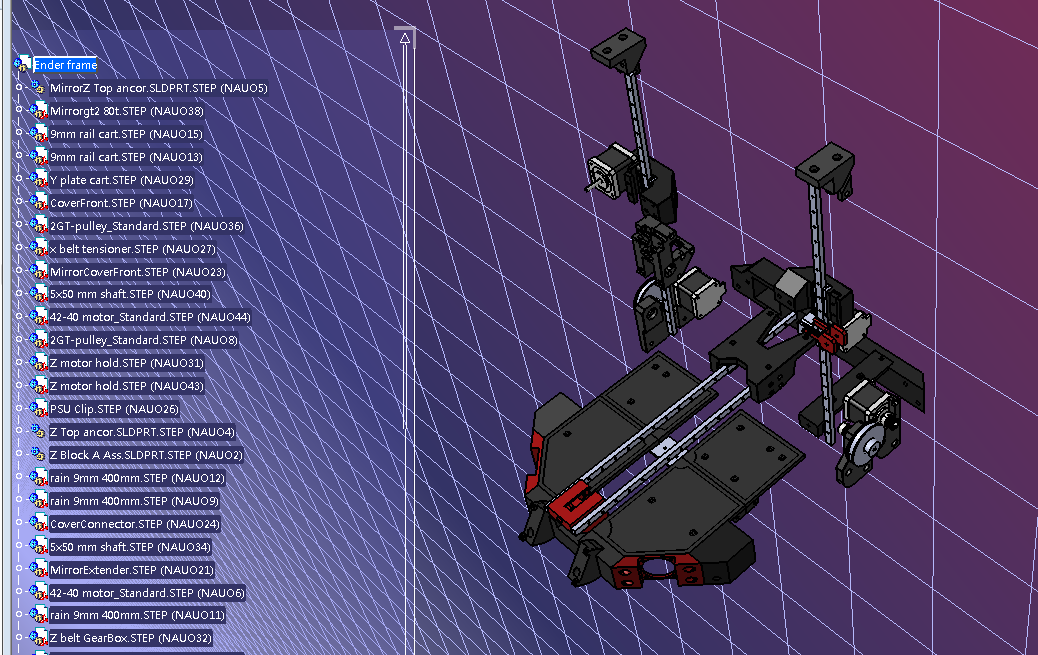The image size is (1038, 655).
Task: Expand the rain 9mm 400mm.STEP (NAUO9) node
Action: pos(19,499)
